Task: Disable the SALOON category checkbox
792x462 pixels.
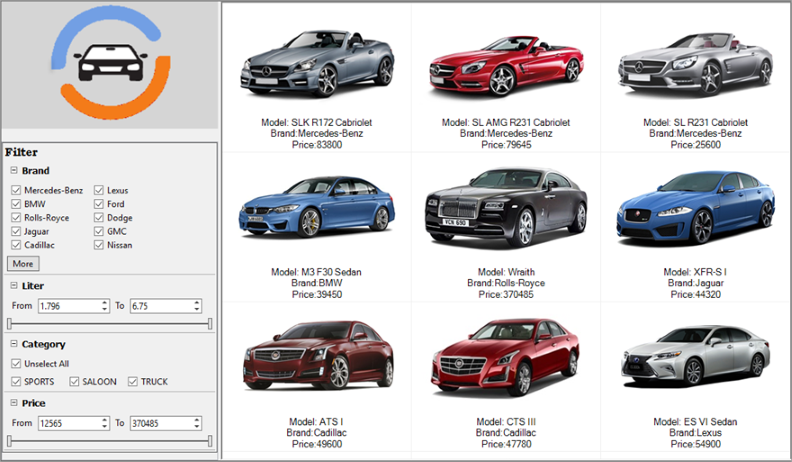Action: pyautogui.click(x=75, y=382)
